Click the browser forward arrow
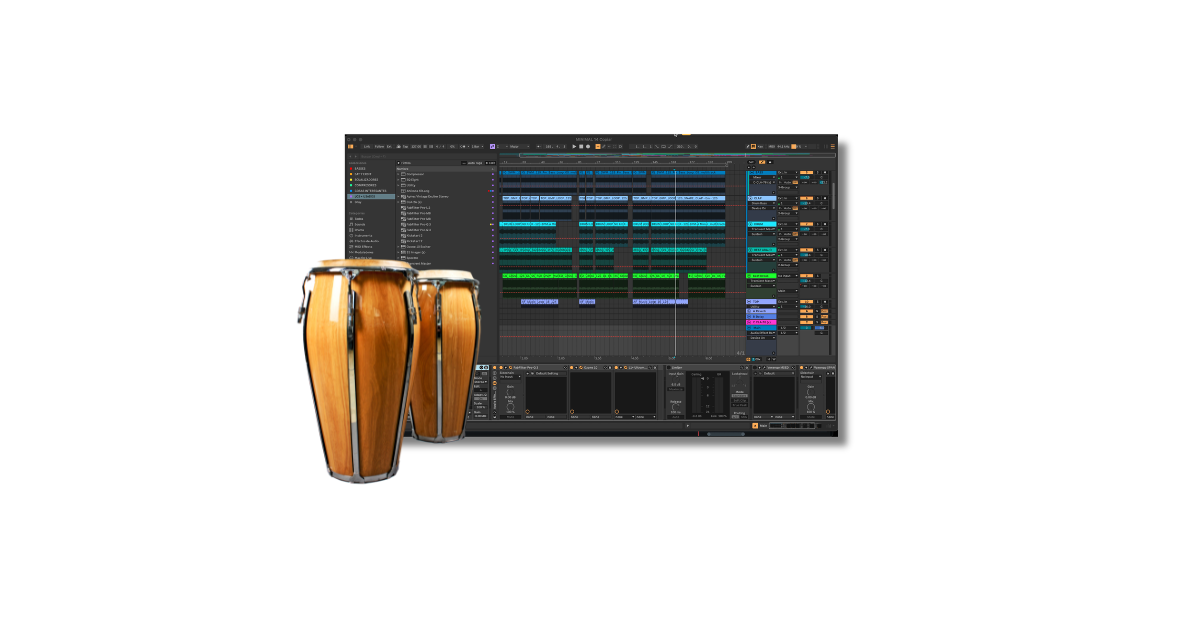 (x=356, y=156)
